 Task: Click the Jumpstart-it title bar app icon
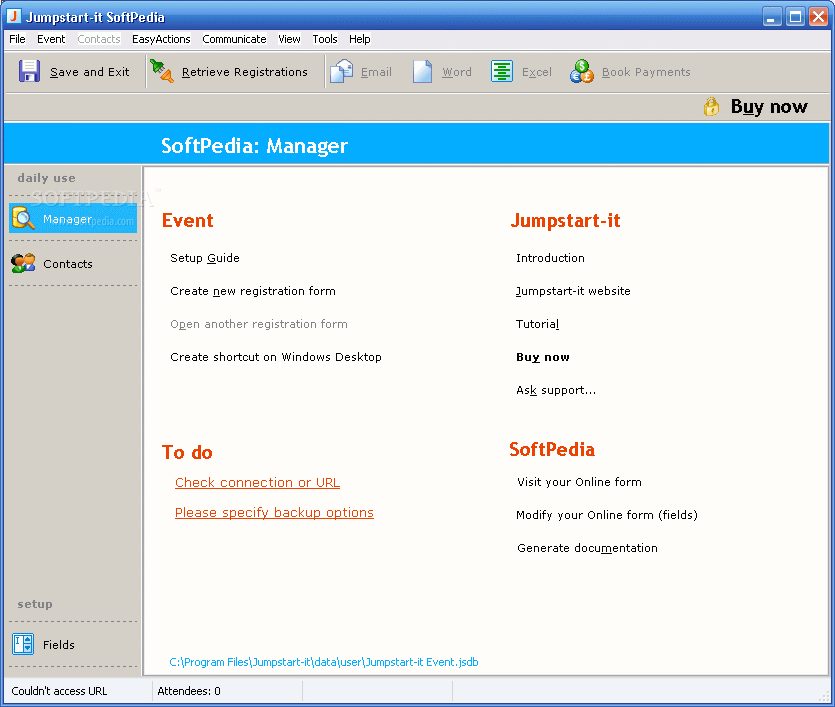tap(14, 16)
